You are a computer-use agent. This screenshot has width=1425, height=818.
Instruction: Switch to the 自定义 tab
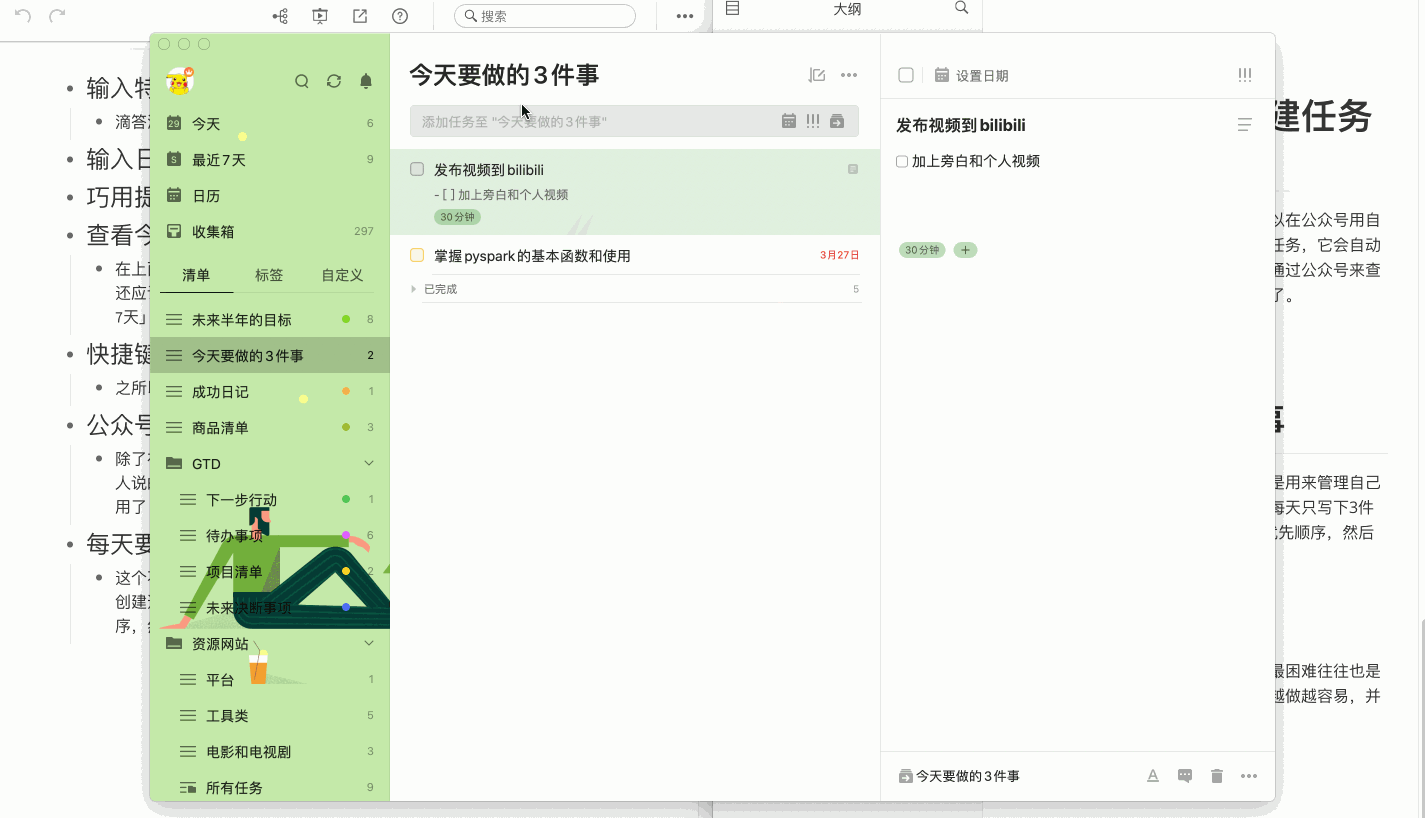point(342,275)
